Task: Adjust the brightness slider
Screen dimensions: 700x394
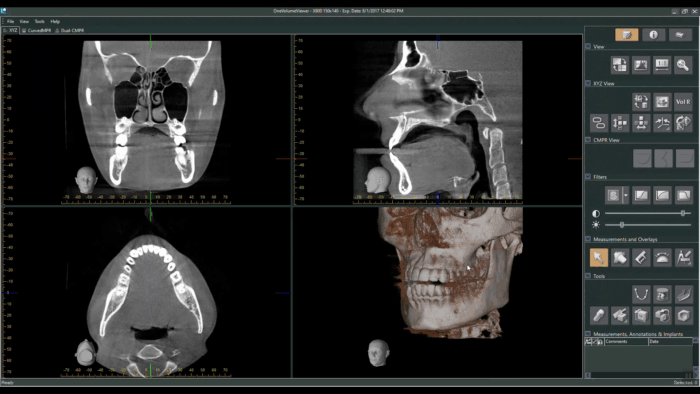Action: click(x=647, y=224)
